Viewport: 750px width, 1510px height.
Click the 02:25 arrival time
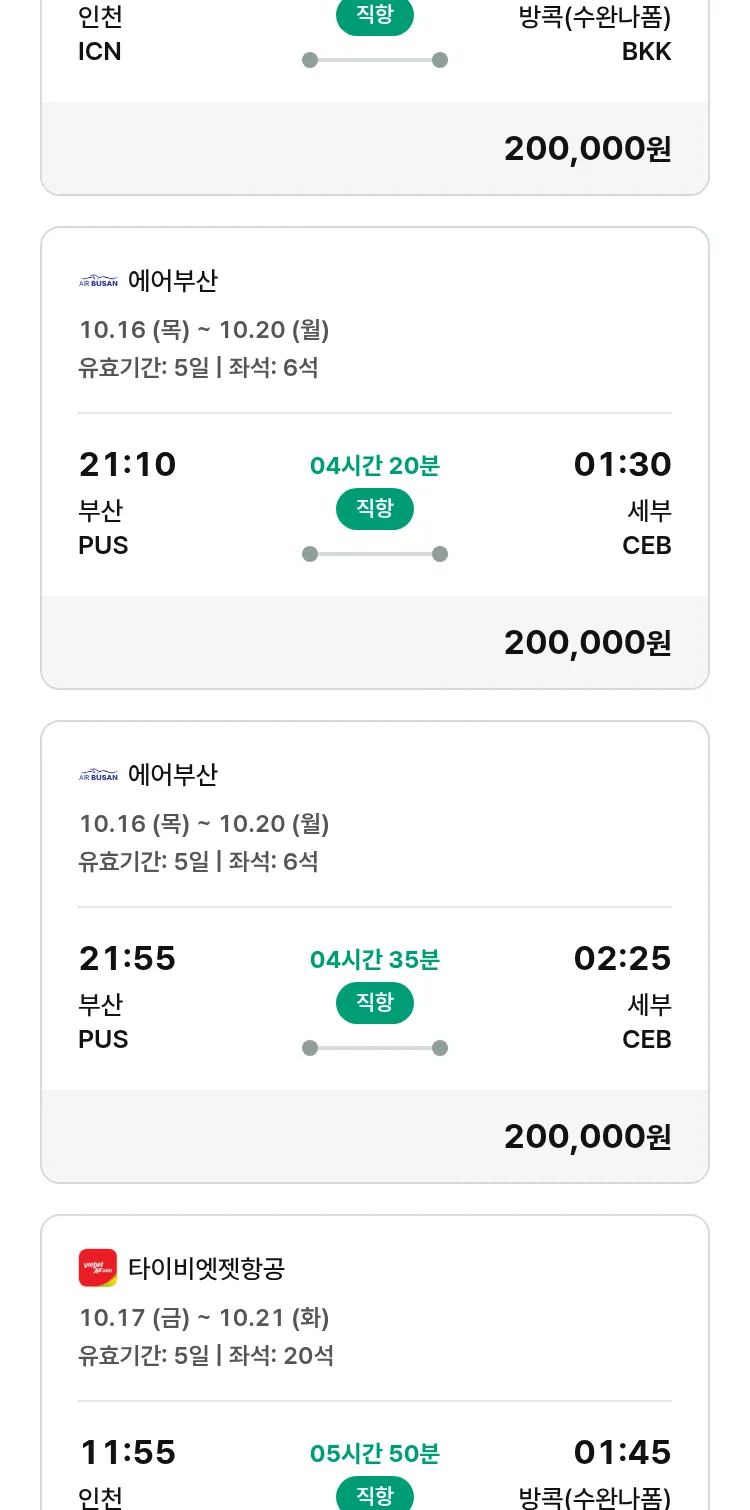pyautogui.click(x=622, y=958)
